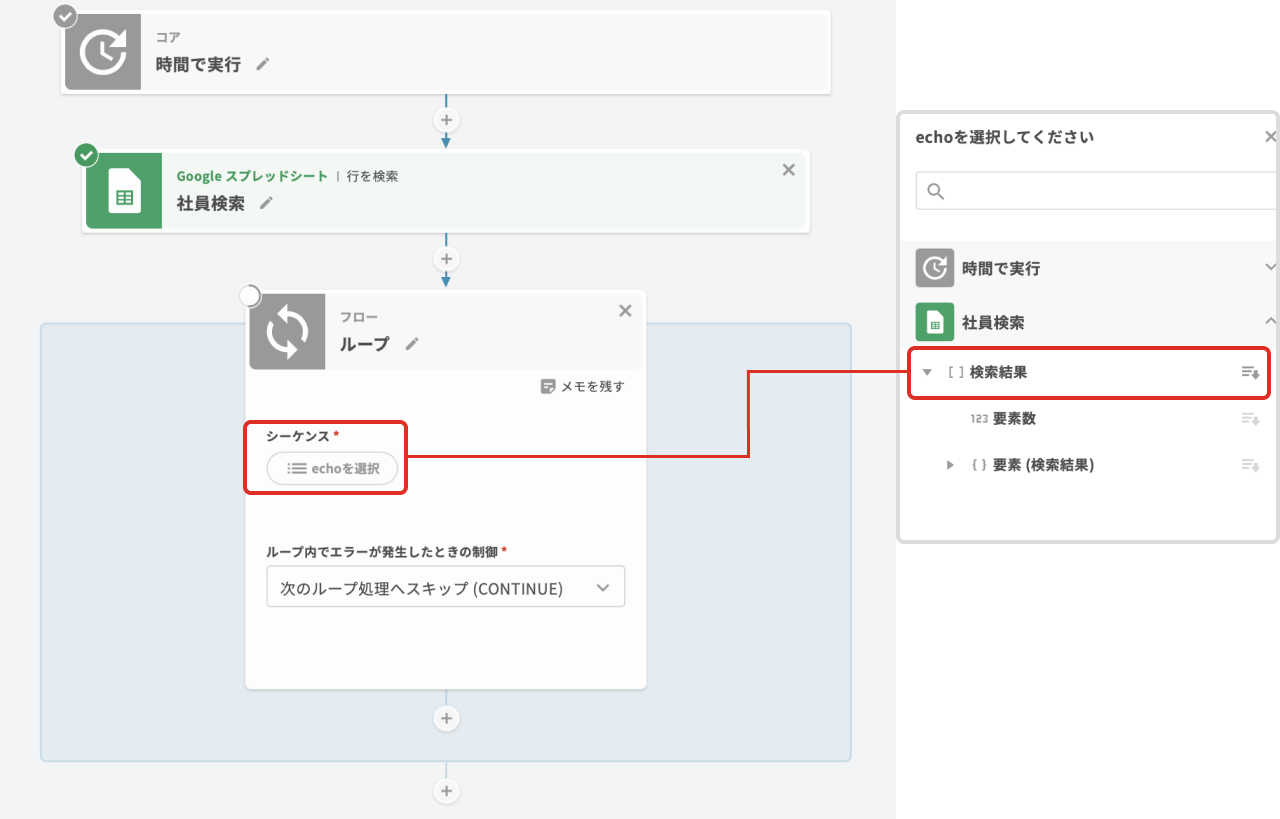The width and height of the screenshot is (1280, 819).
Task: Click the echoを選択 button
Action: pos(332,468)
